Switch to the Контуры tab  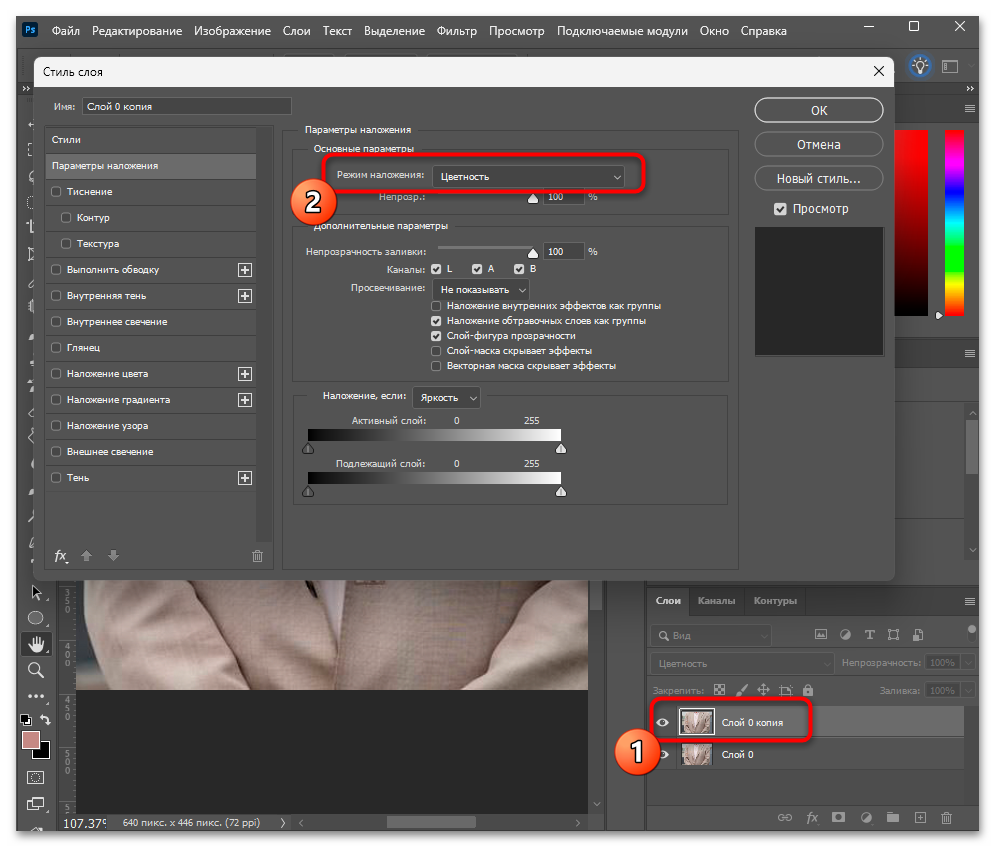pos(775,600)
